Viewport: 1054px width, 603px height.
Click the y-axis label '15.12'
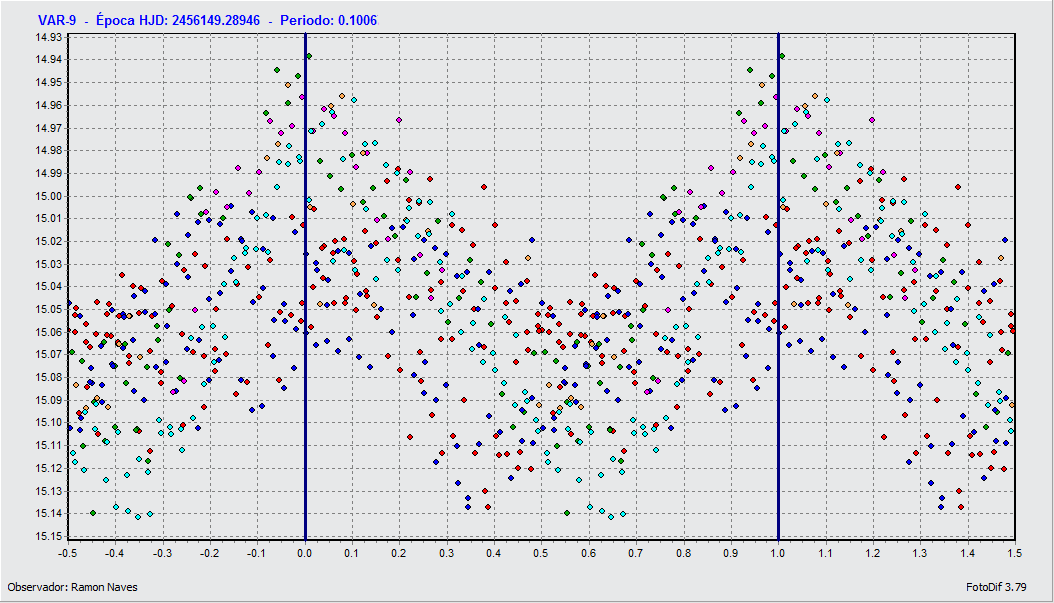click(48, 468)
